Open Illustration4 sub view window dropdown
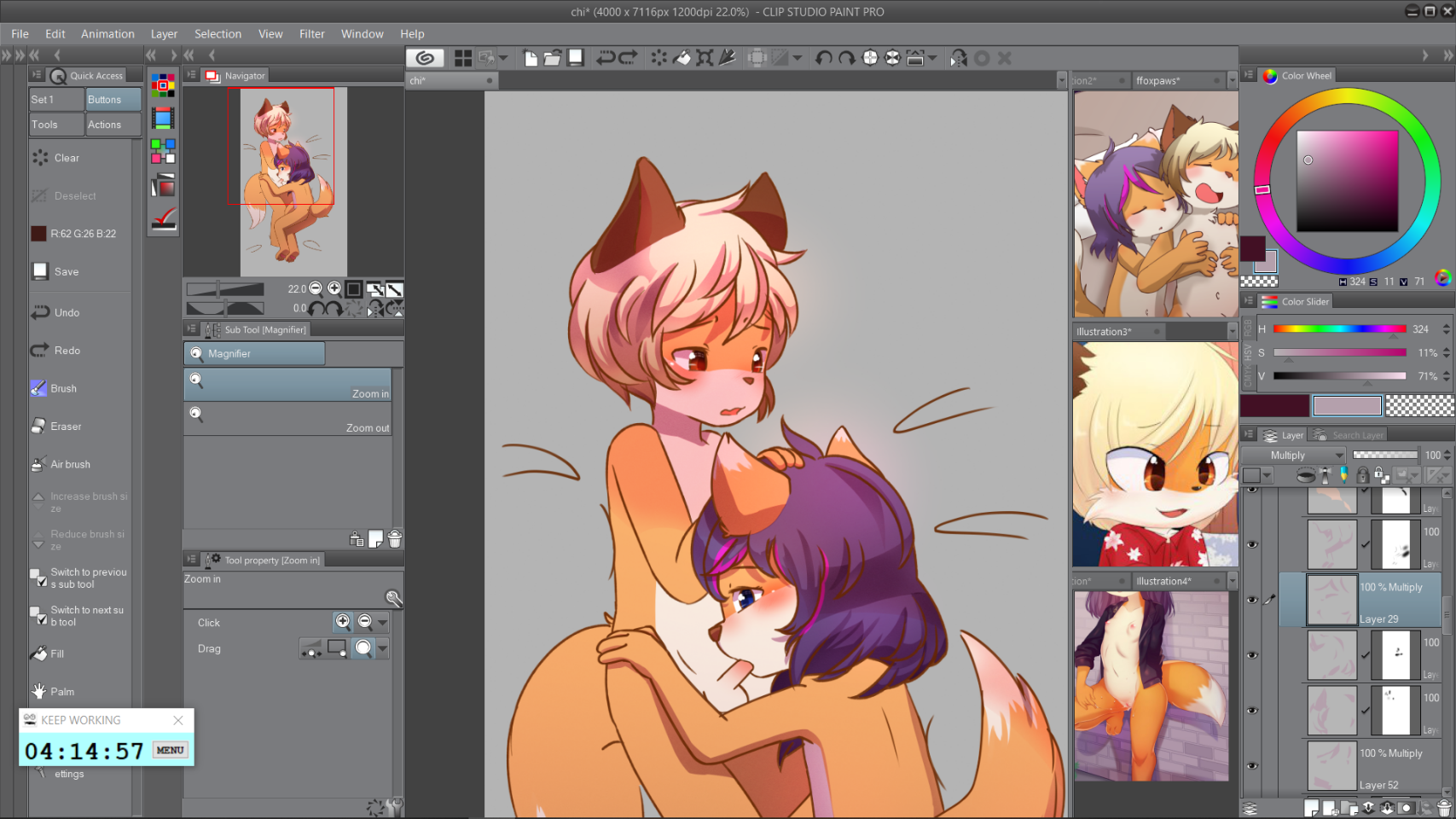The height and width of the screenshot is (819, 1456). 1232,581
